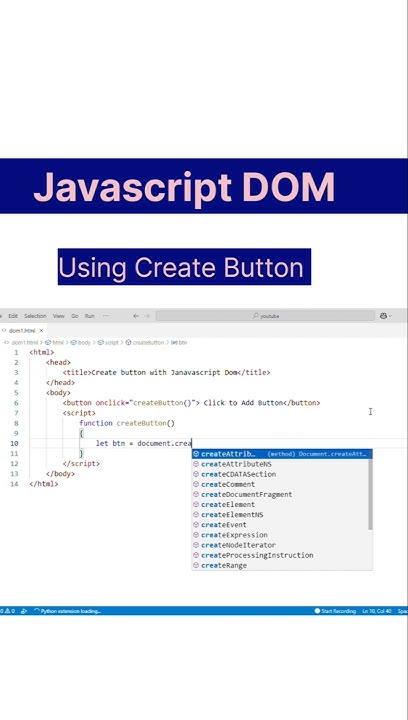Image resolution: width=408 pixels, height=720 pixels.
Task: Select the createElementNS suggestion
Action: [280, 515]
